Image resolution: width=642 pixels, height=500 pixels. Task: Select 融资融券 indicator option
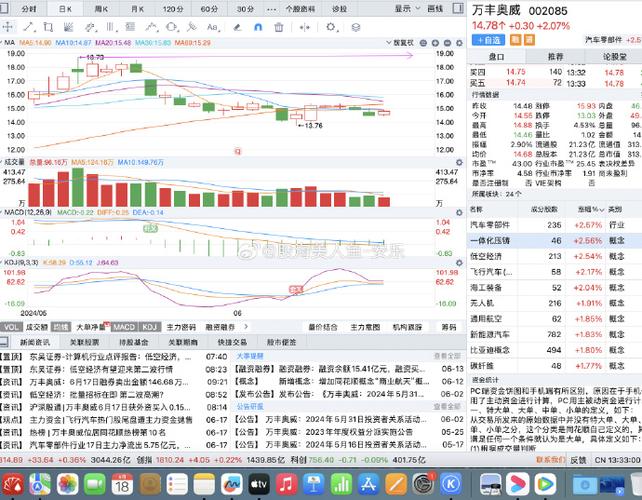pyautogui.click(x=220, y=327)
